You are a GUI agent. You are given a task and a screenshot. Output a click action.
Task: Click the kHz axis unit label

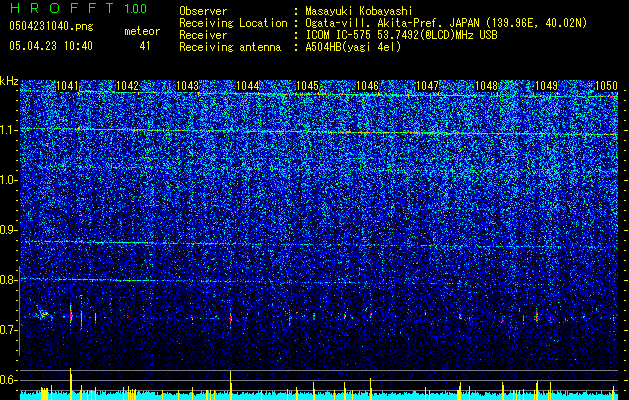pos(9,81)
